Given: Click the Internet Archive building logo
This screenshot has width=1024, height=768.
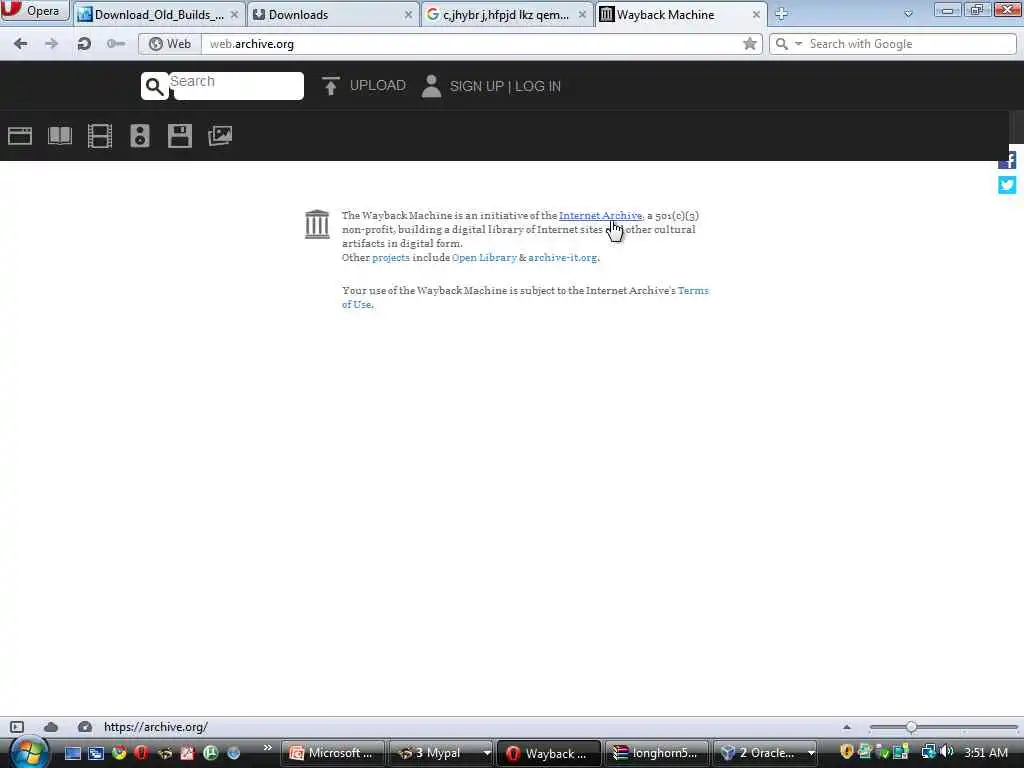Looking at the screenshot, I should 317,224.
